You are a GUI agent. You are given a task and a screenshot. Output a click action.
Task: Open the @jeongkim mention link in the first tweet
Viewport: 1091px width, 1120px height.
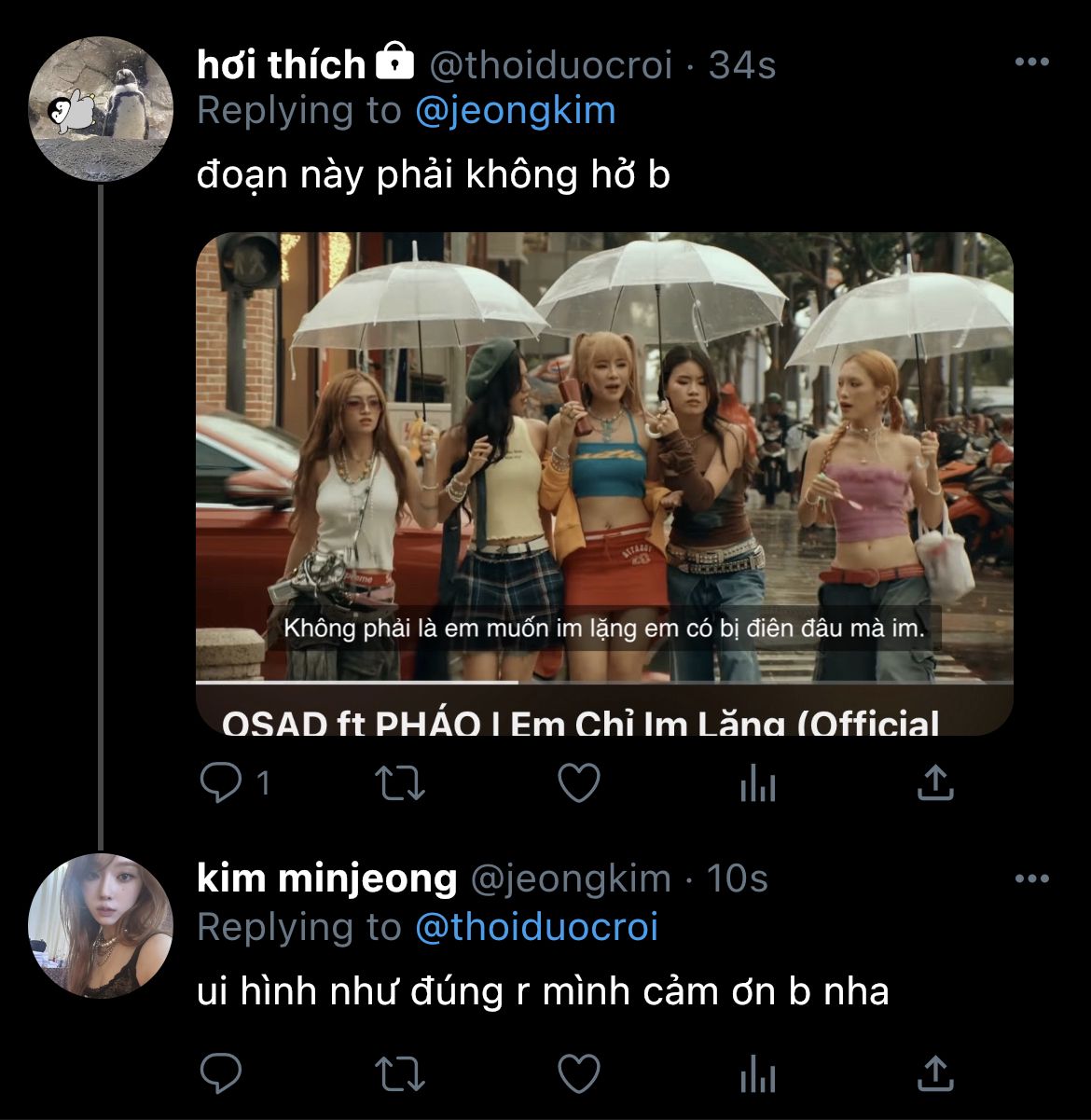515,110
